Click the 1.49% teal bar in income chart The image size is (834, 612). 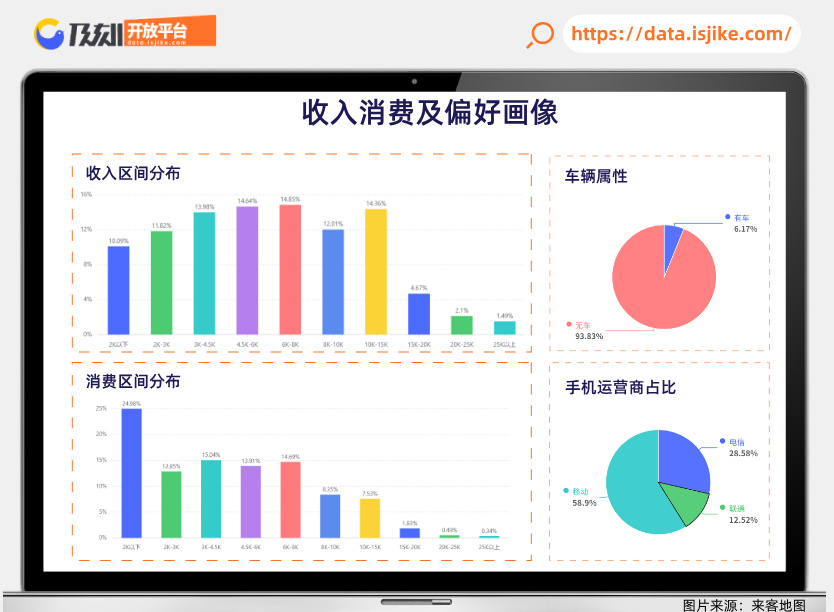pos(505,328)
